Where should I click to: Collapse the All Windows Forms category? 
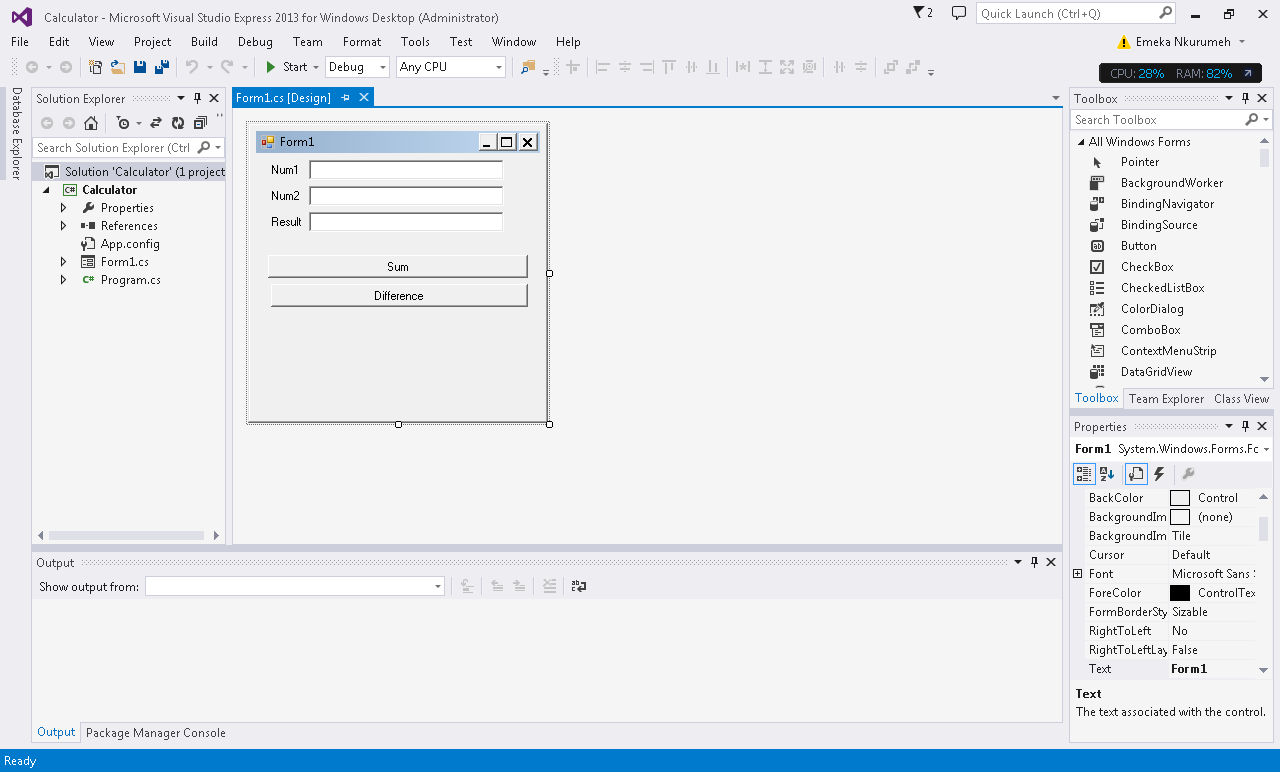(x=1081, y=142)
